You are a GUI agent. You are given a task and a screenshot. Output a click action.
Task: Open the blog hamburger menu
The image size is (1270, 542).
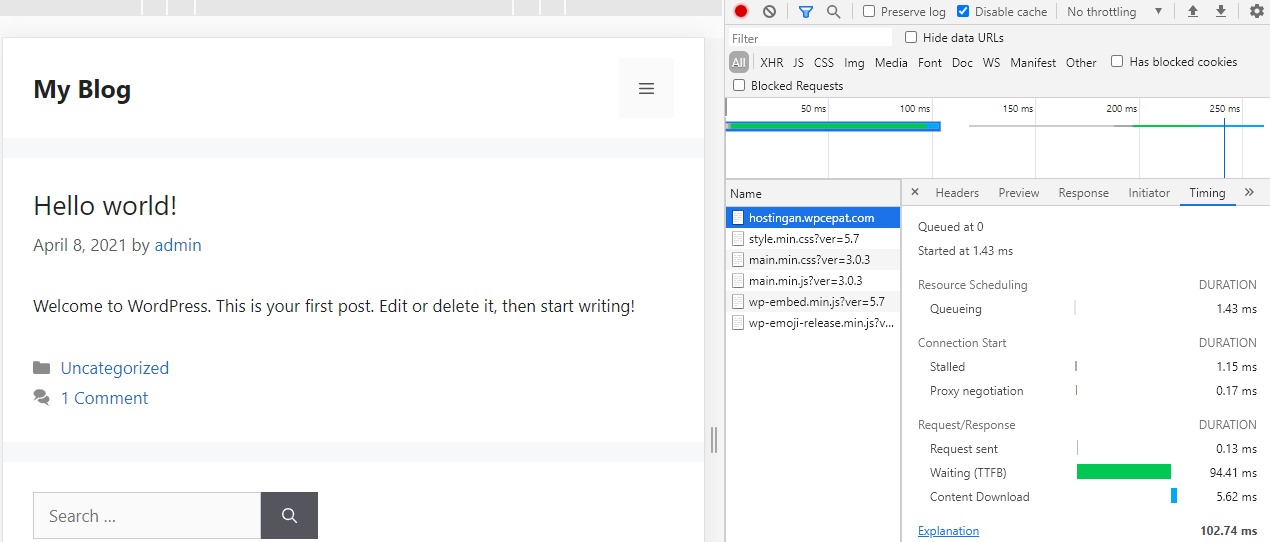pyautogui.click(x=646, y=89)
